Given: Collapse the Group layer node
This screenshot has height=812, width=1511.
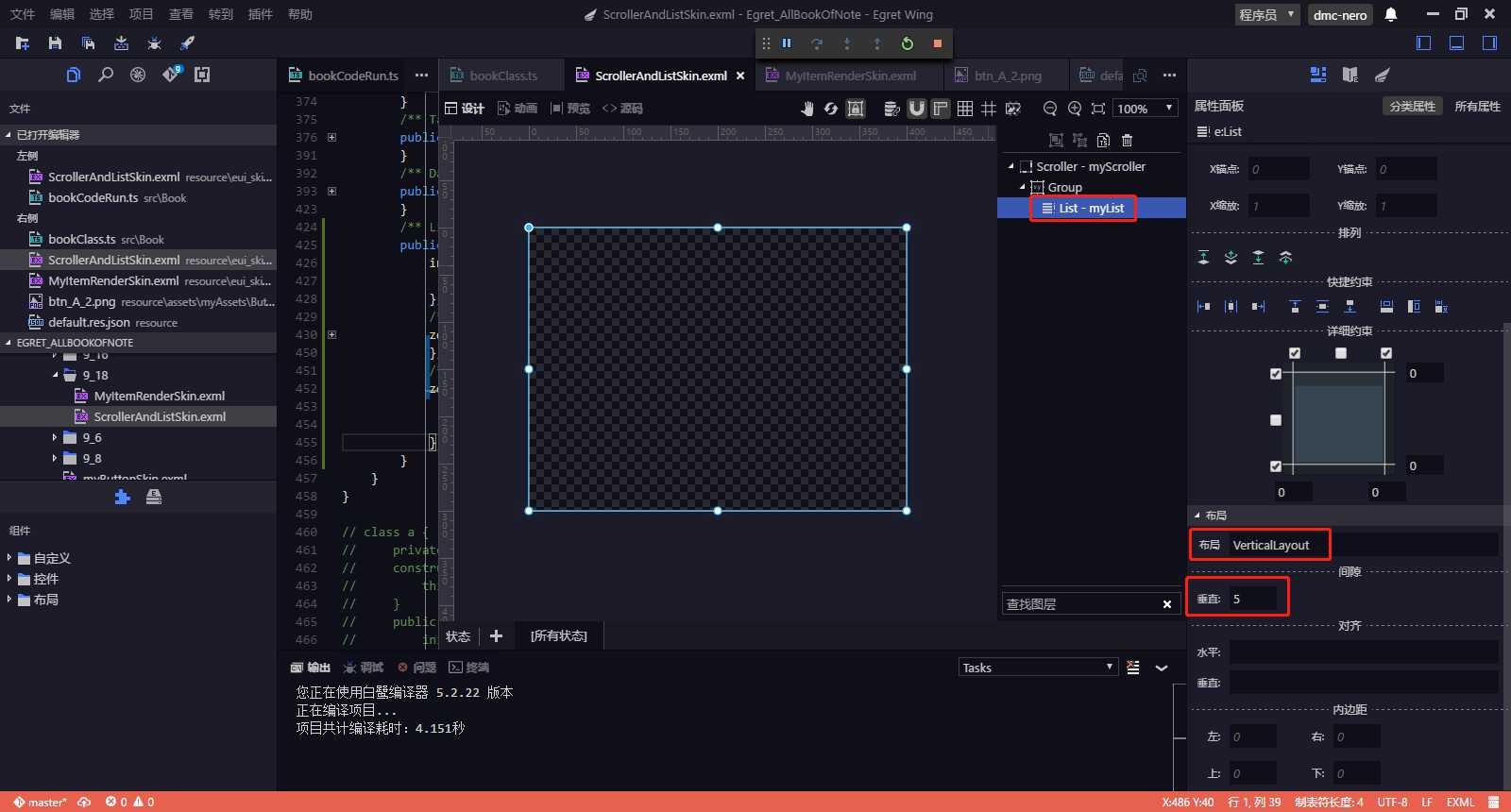Looking at the screenshot, I should (x=1023, y=187).
